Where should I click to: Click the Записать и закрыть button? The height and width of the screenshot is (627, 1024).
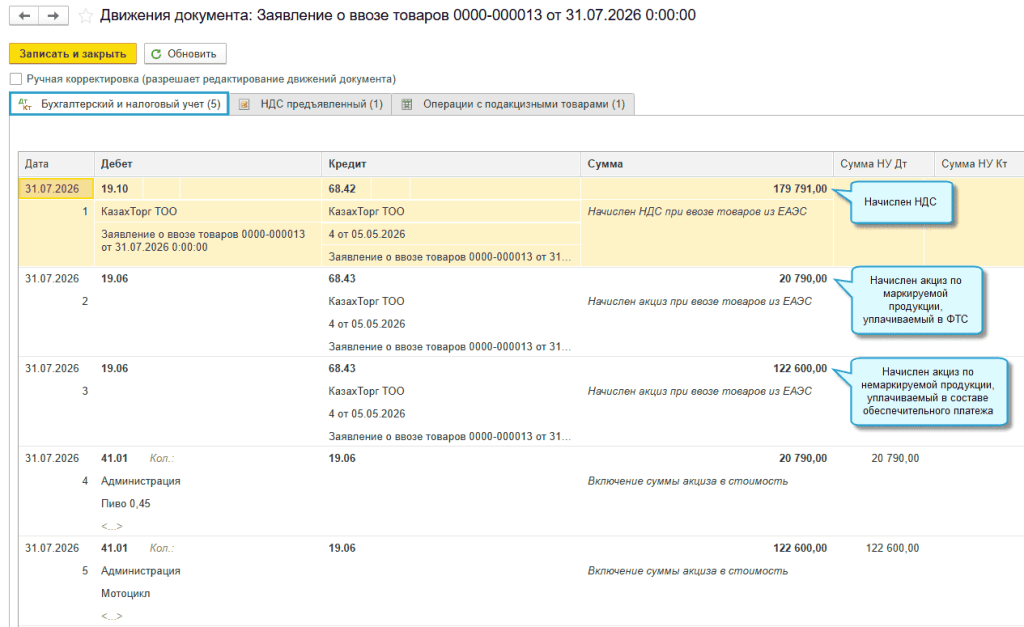[72, 54]
